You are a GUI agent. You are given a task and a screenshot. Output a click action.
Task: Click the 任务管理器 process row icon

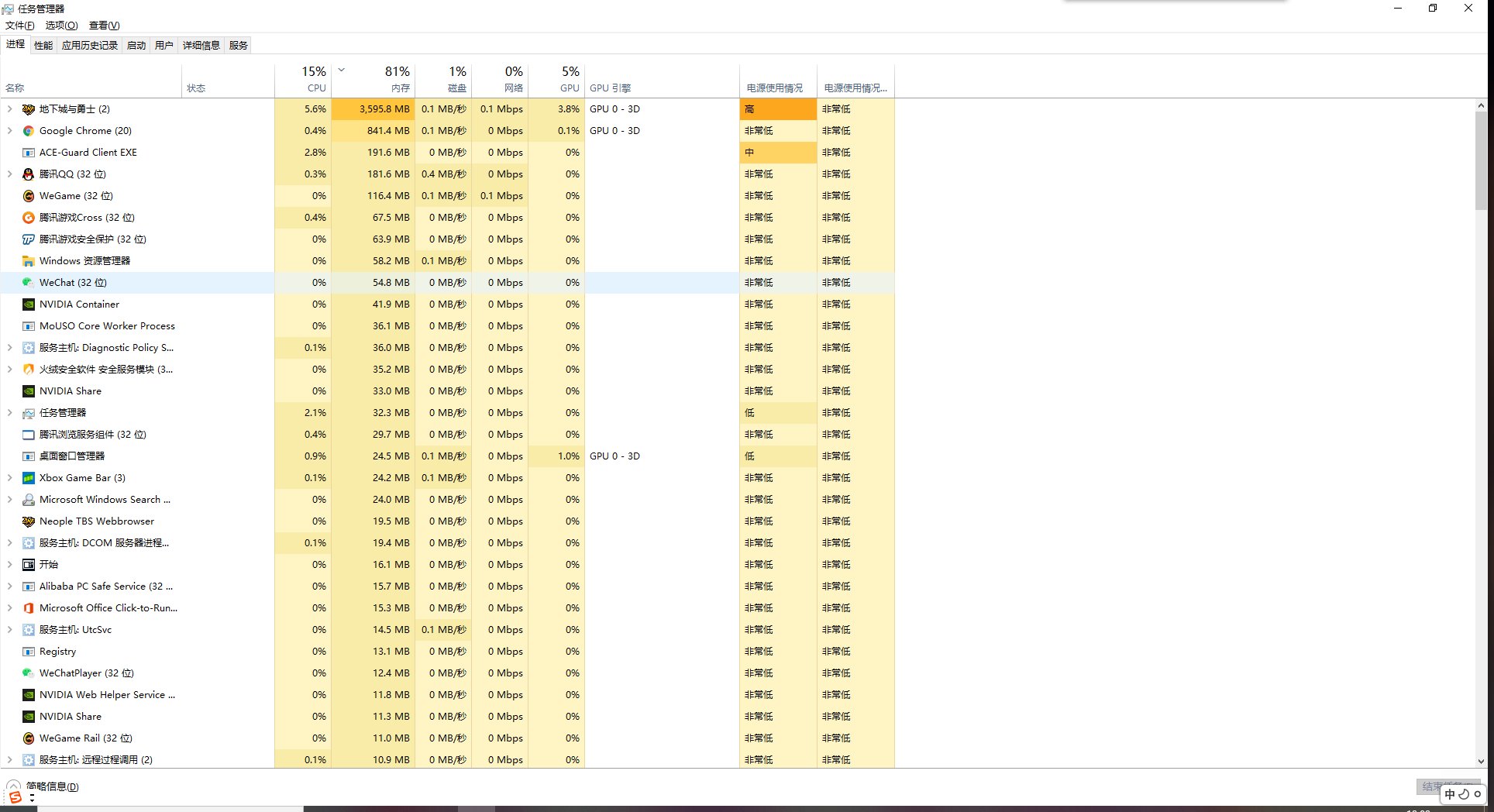[x=29, y=413]
